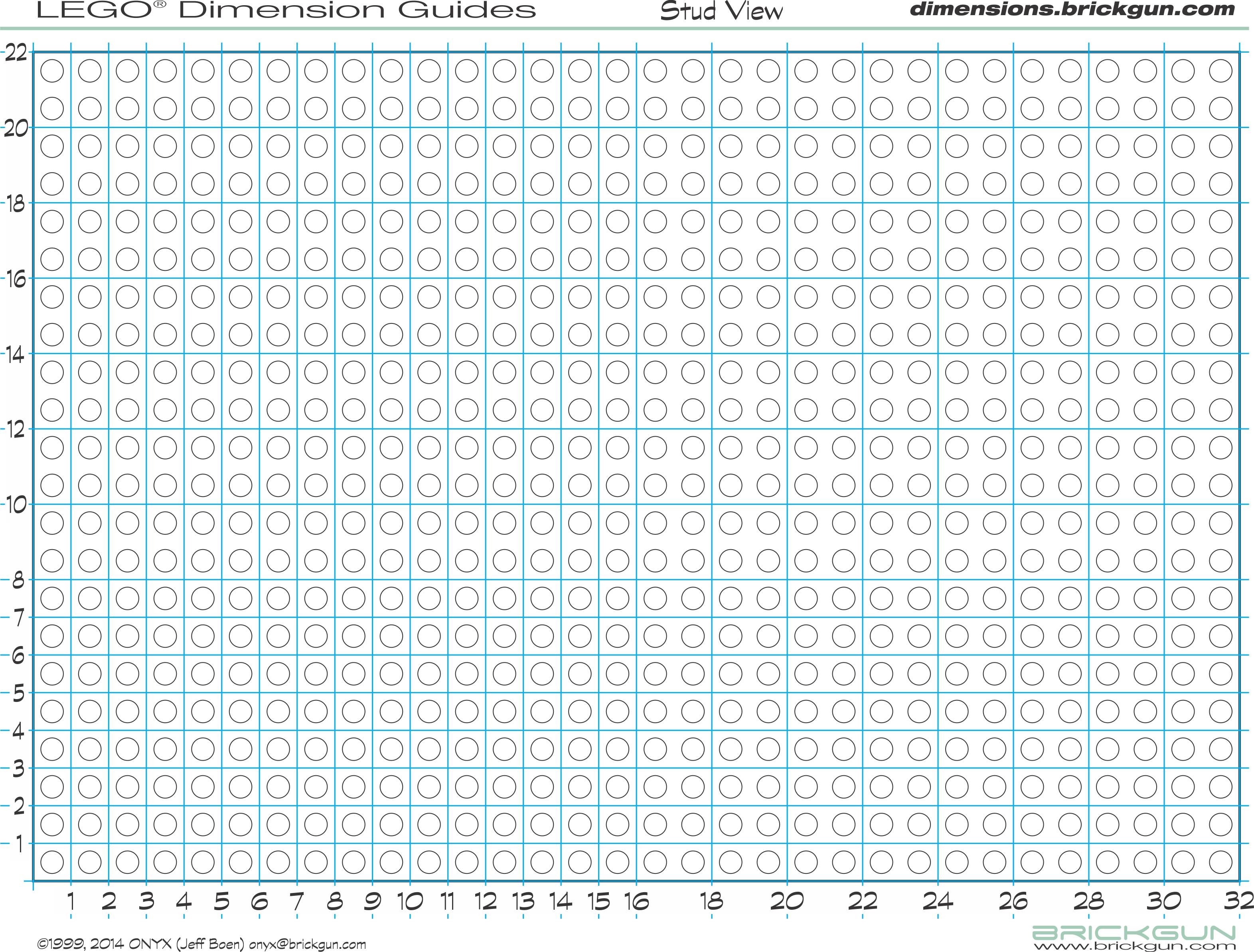Open the dimensions.brickgun.com link
Image resolution: width=1254 pixels, height=952 pixels.
coord(1072,9)
